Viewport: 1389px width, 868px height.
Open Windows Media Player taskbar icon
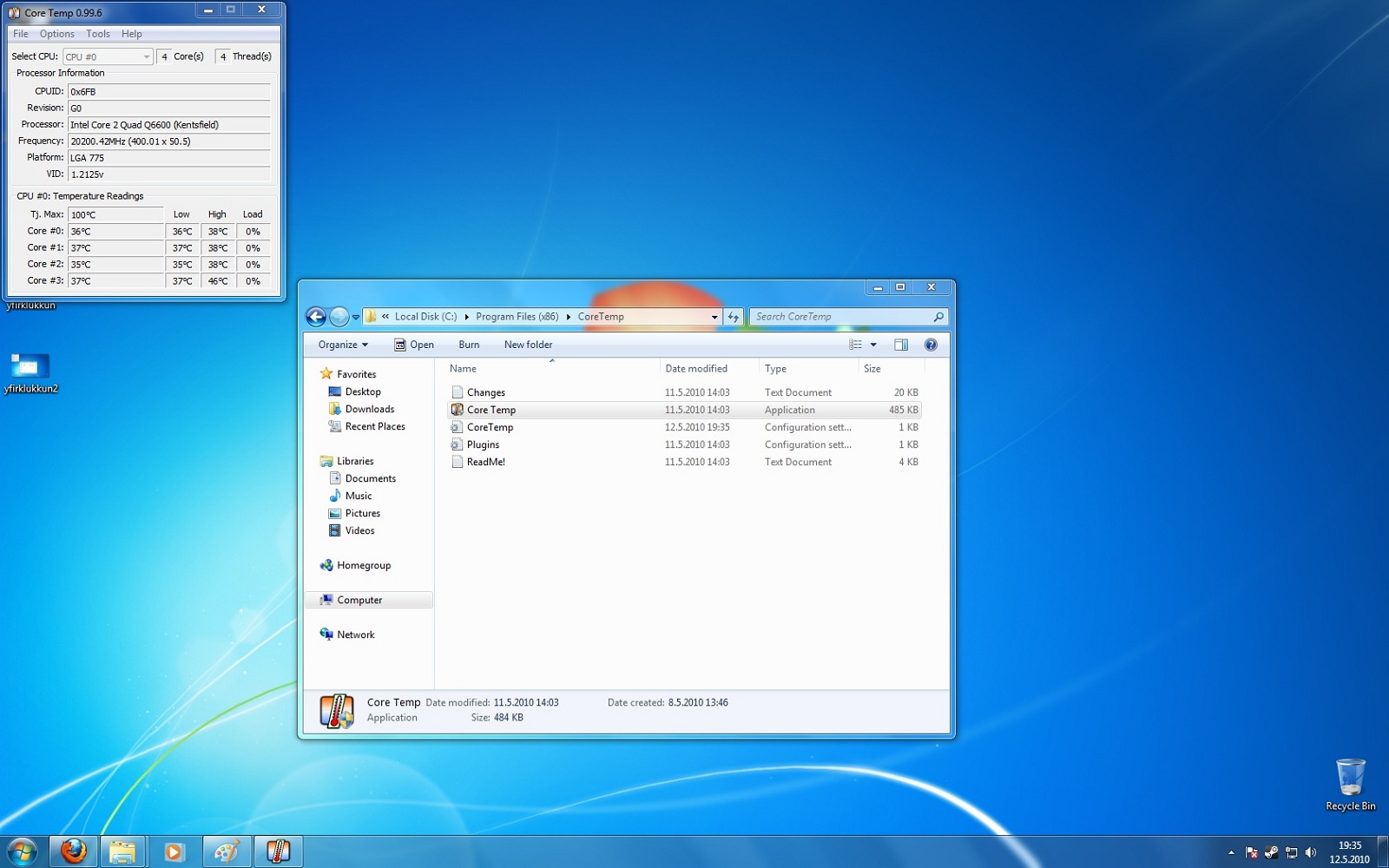[x=174, y=852]
